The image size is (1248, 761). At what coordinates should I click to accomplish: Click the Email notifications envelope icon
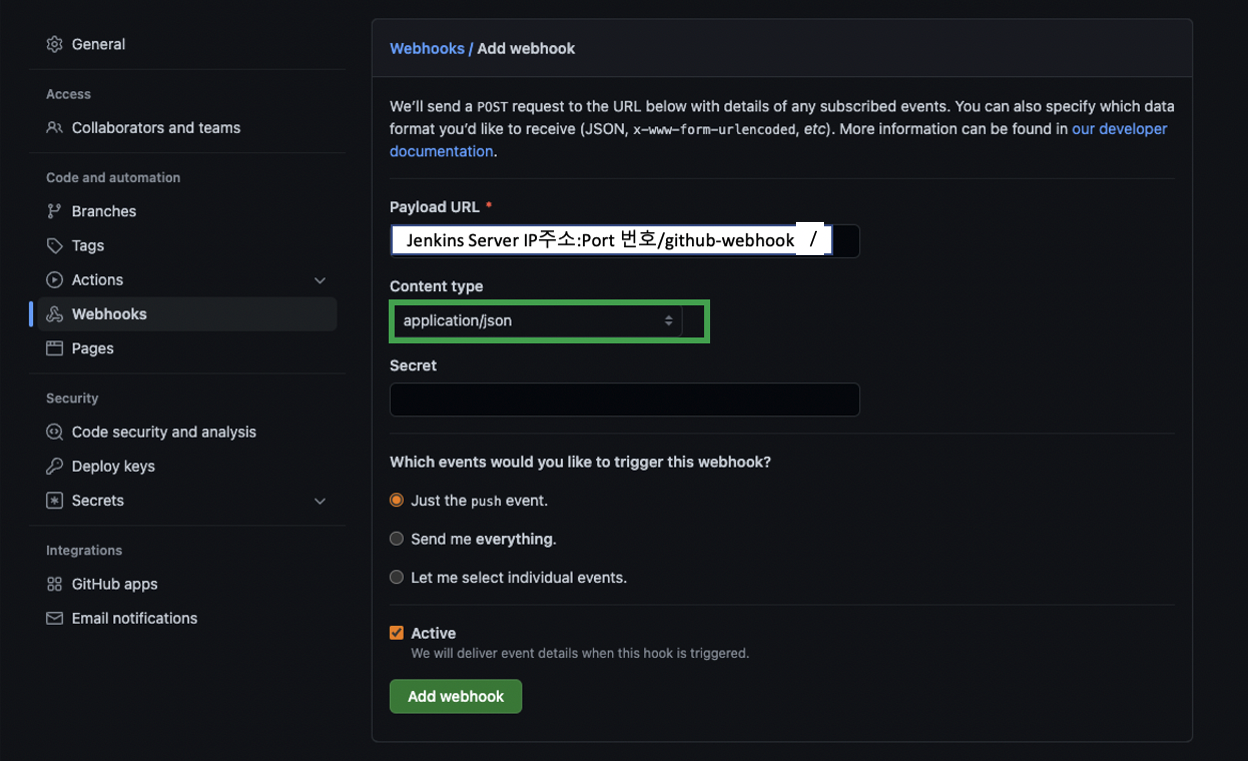[54, 618]
